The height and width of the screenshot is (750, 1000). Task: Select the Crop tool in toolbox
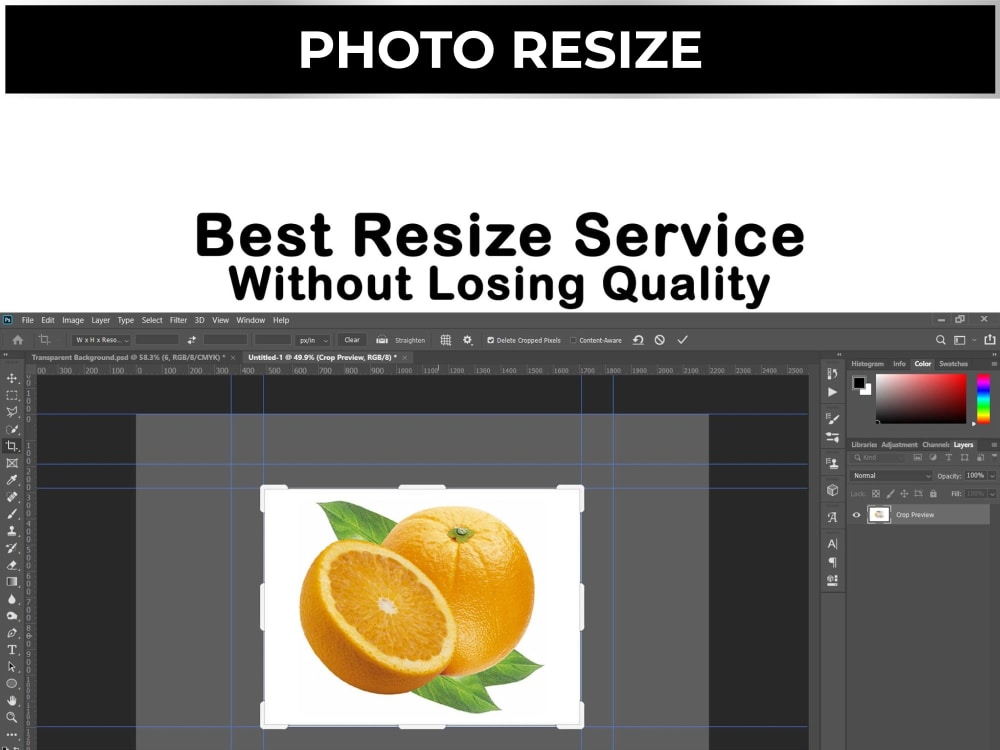tap(11, 446)
